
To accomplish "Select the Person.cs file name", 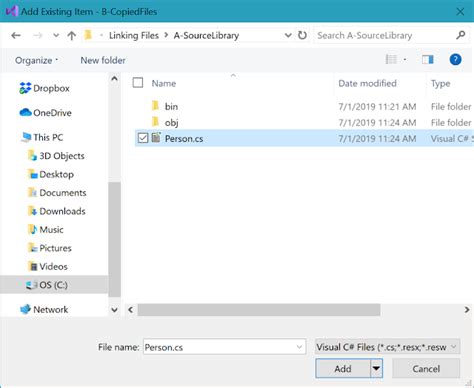I will 184,139.
